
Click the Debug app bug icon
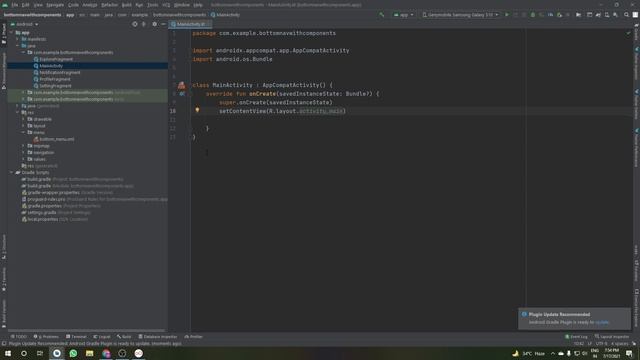[x=533, y=15]
